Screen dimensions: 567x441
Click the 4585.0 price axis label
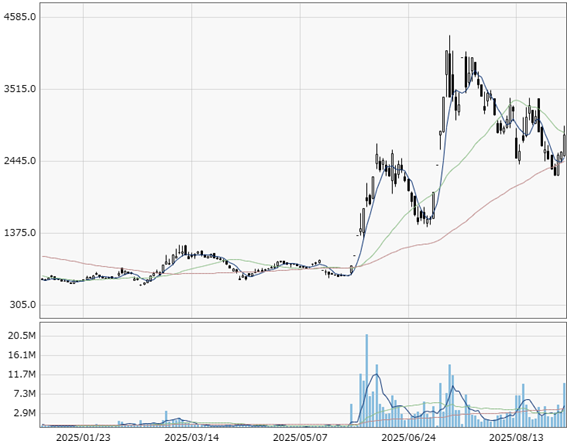(x=20, y=17)
